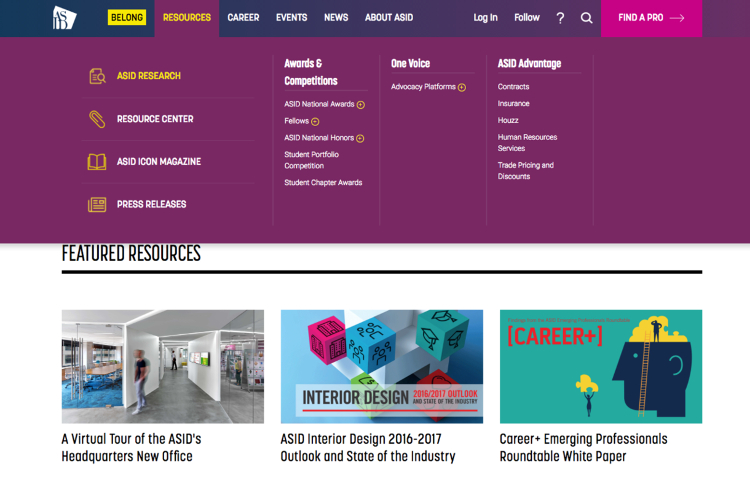Click the Resource Center paperclip icon
The height and width of the screenshot is (483, 750).
tap(97, 119)
